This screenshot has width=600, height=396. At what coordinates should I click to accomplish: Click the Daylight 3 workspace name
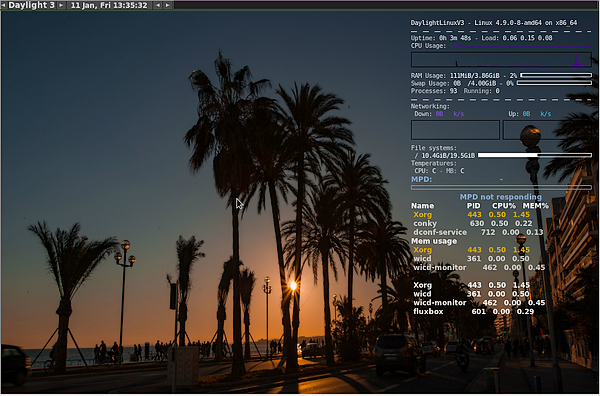coord(32,5)
